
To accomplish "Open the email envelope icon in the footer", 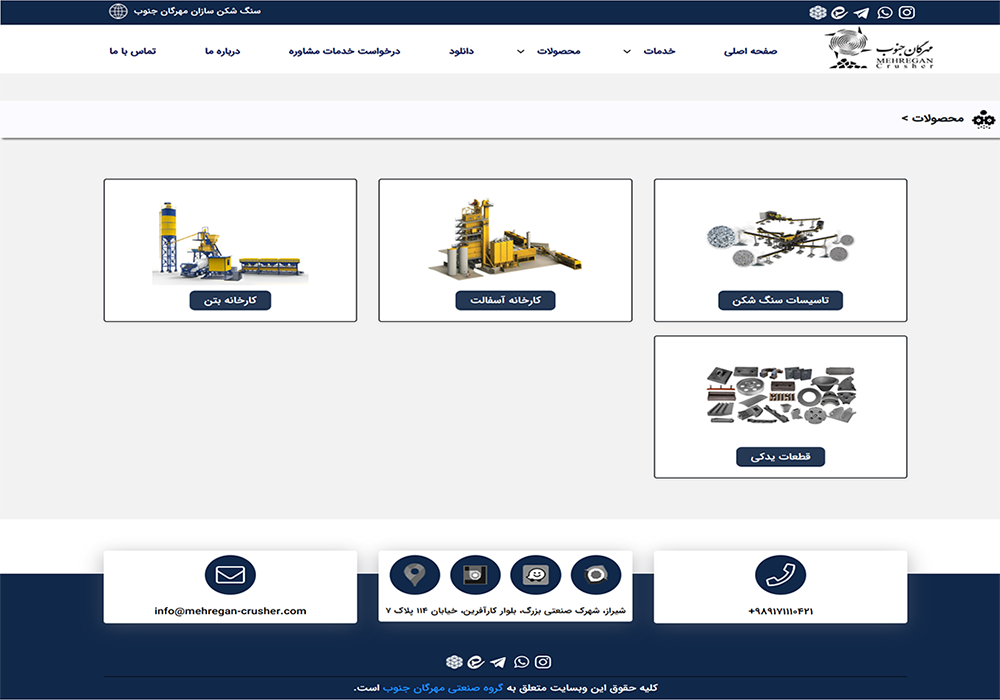I will [230, 575].
